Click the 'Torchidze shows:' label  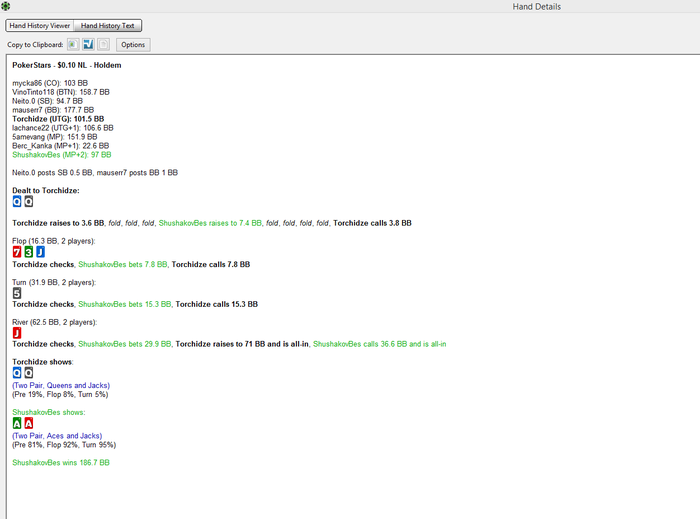tap(42, 362)
